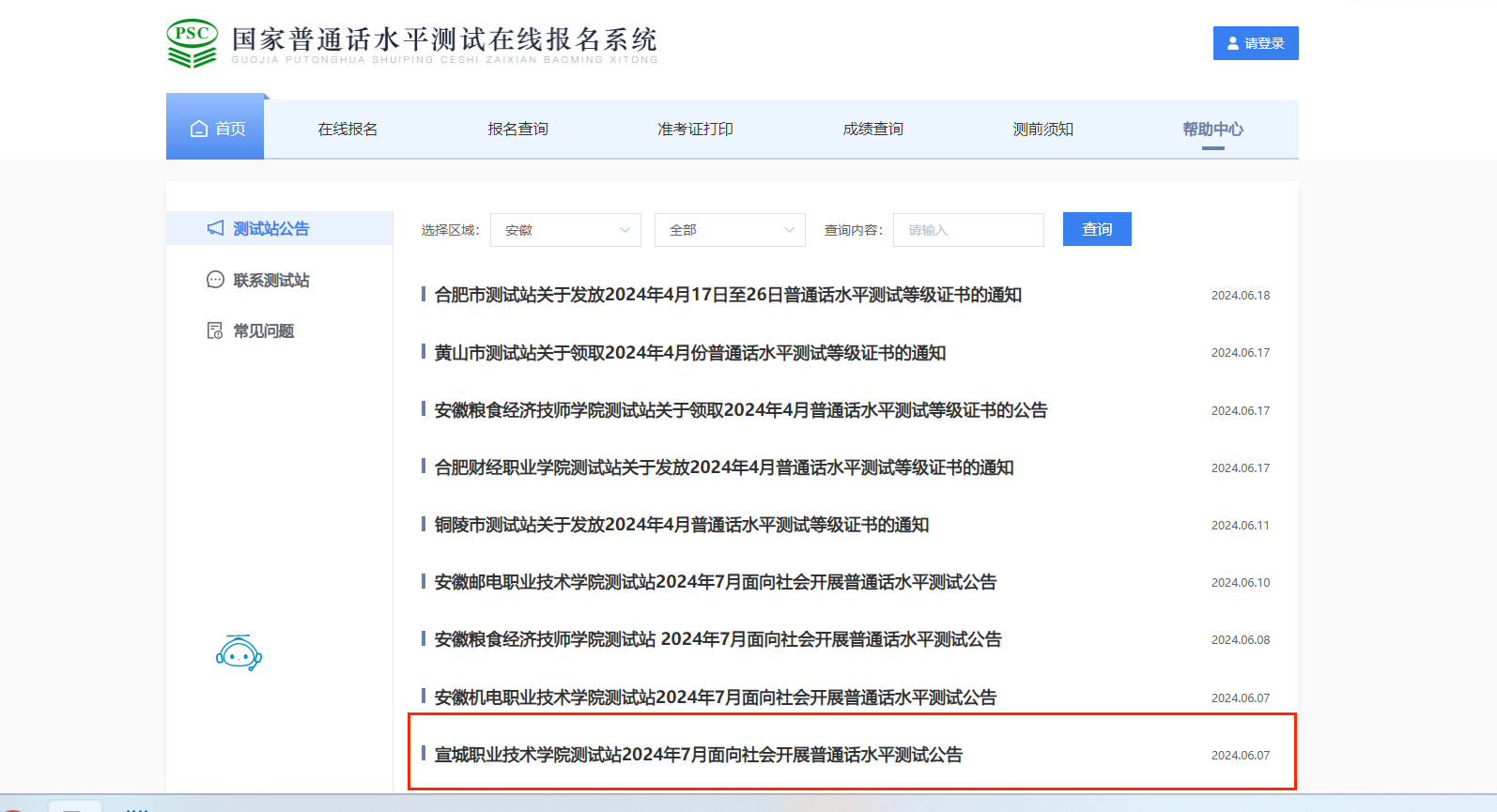Screen dimensions: 1497x812
Task: Select 测前须知 in navigation bar
Action: (x=1042, y=129)
